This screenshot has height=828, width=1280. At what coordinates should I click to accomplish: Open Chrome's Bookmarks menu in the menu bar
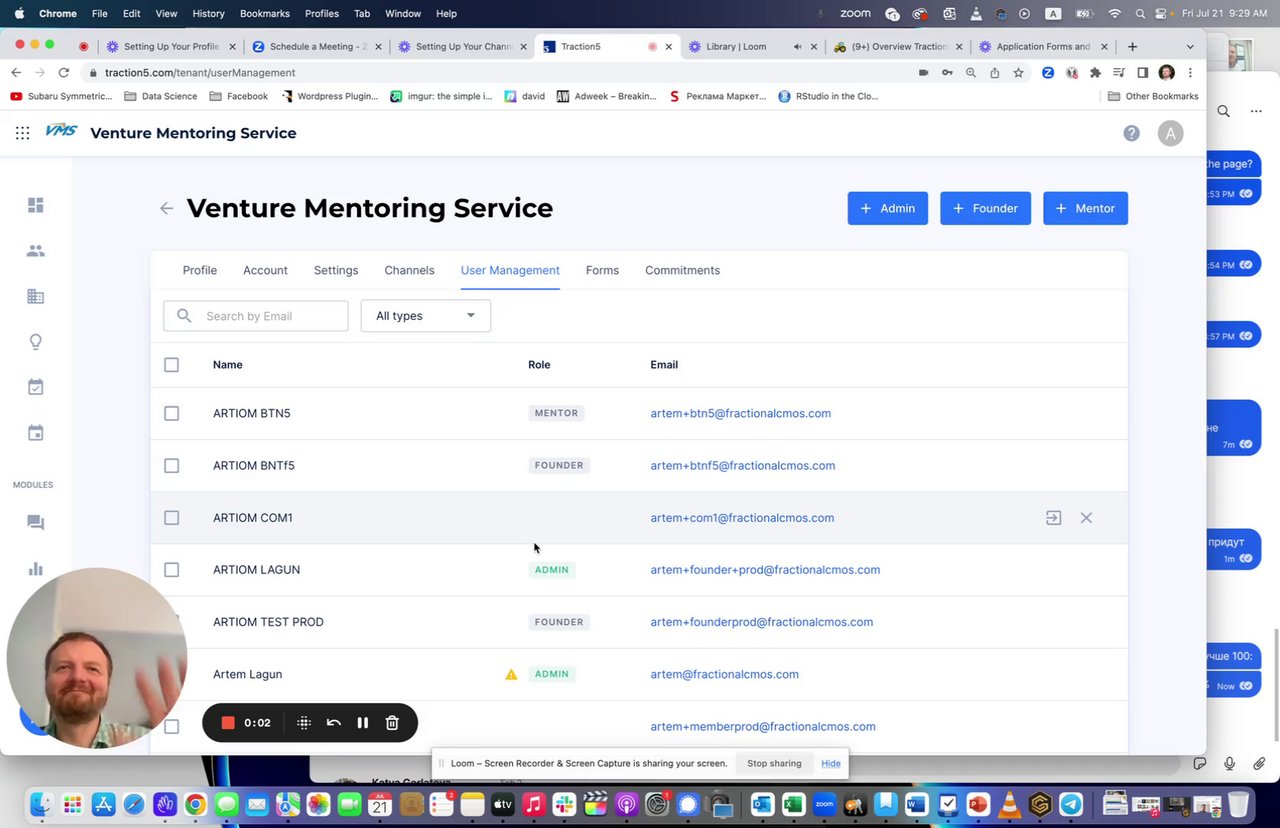pos(264,14)
